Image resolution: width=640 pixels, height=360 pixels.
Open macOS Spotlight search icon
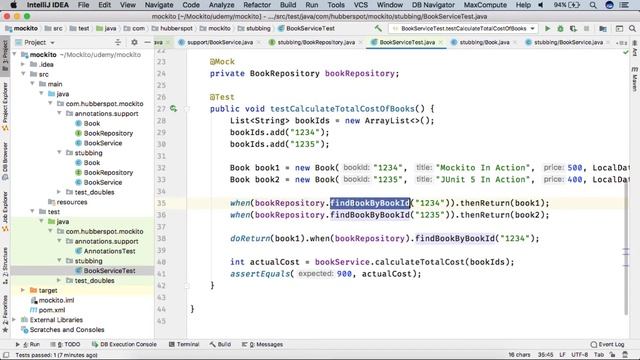tap(593, 5)
